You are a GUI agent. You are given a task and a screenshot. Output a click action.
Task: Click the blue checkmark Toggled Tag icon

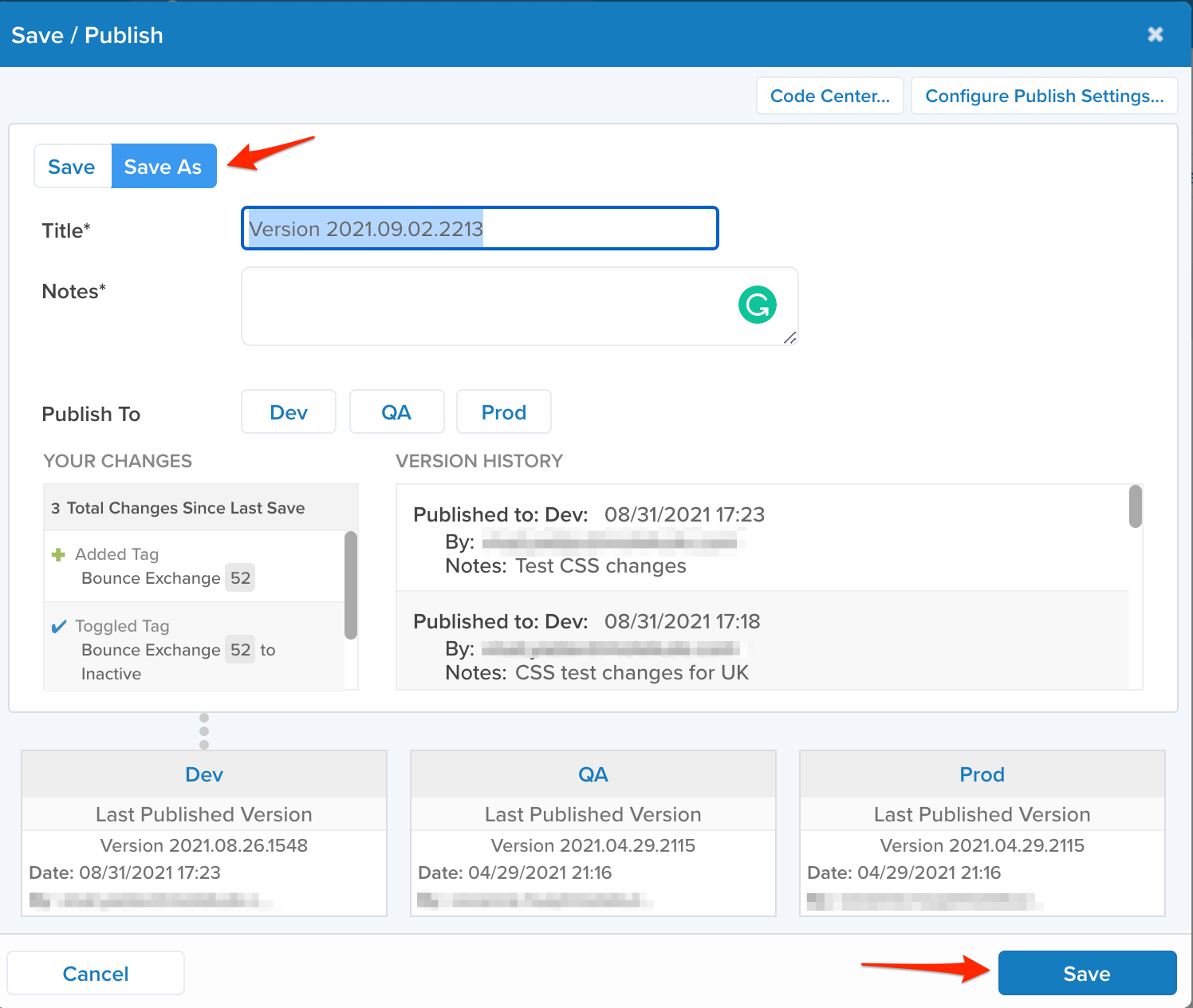pyautogui.click(x=58, y=626)
